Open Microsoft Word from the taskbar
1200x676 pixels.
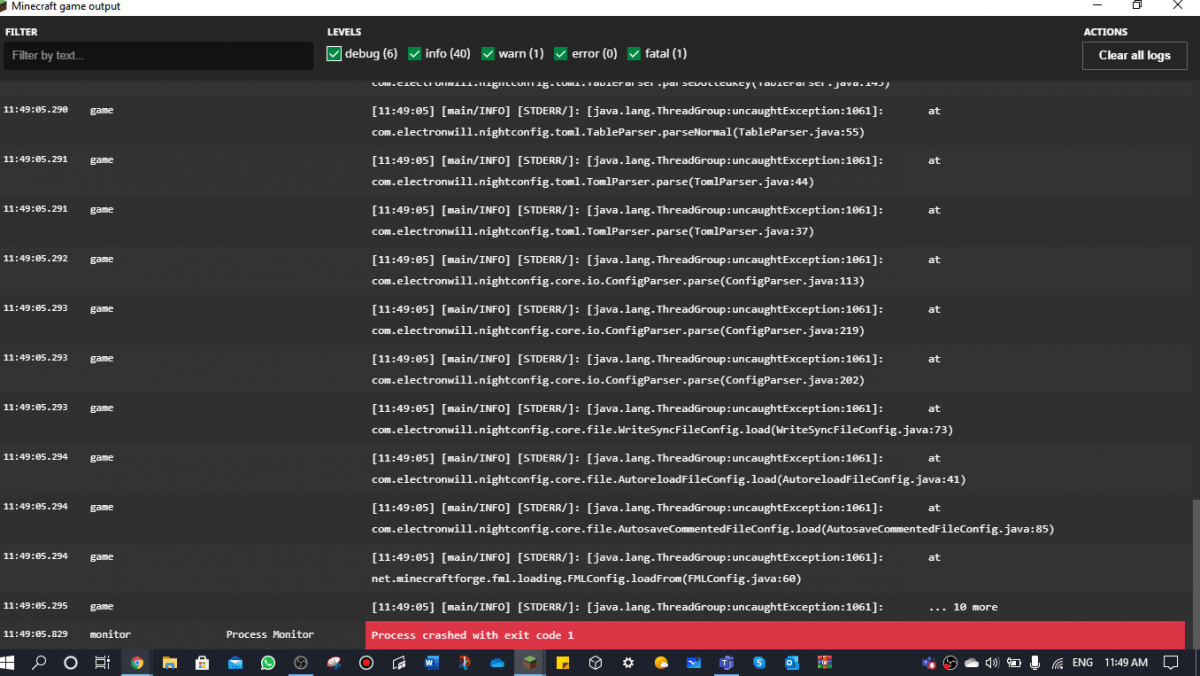coord(432,663)
